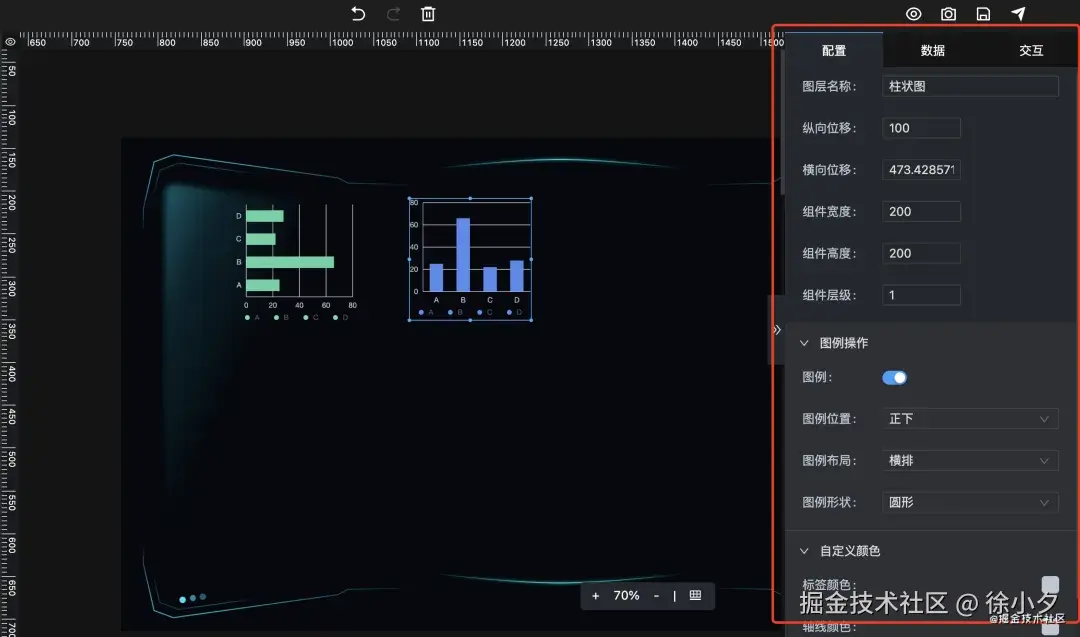Take a snapshot using the camera icon
This screenshot has height=637, width=1080.
[948, 14]
